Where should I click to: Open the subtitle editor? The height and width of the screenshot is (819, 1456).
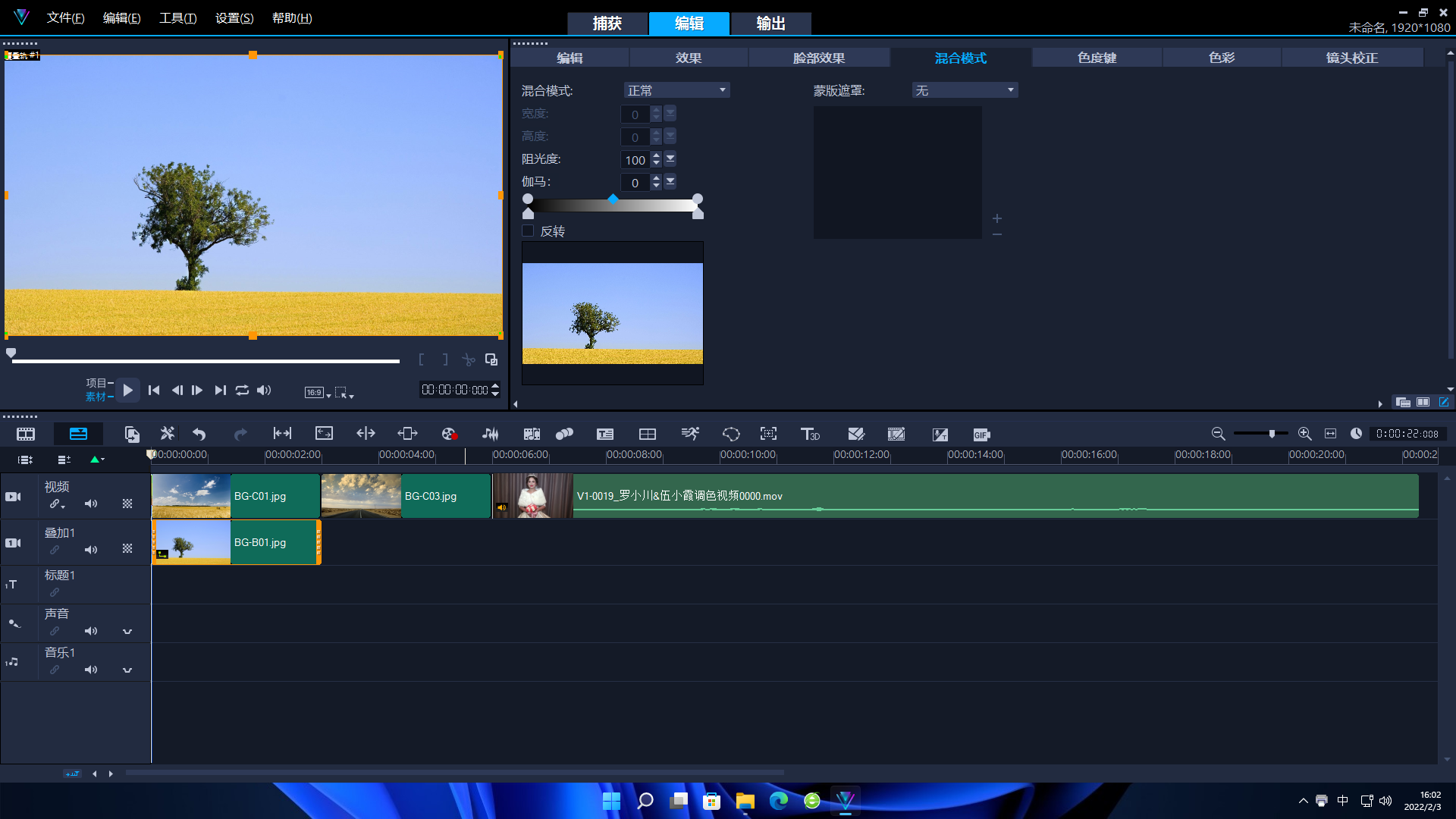(x=605, y=434)
